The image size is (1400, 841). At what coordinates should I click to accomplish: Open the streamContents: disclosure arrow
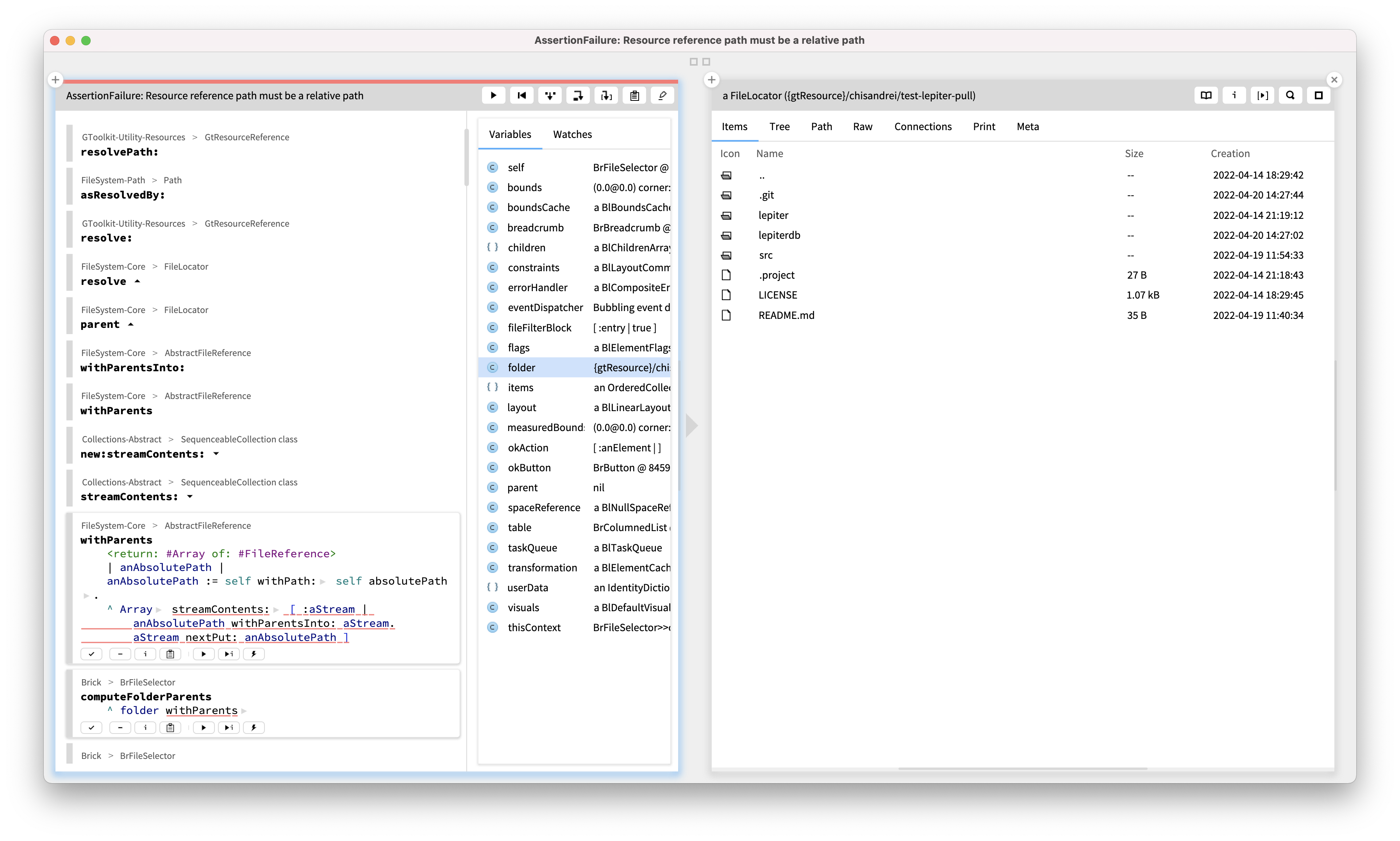189,496
